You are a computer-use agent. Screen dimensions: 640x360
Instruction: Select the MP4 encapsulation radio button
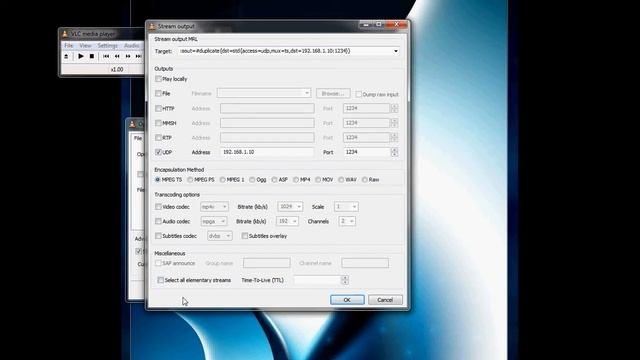pos(296,180)
